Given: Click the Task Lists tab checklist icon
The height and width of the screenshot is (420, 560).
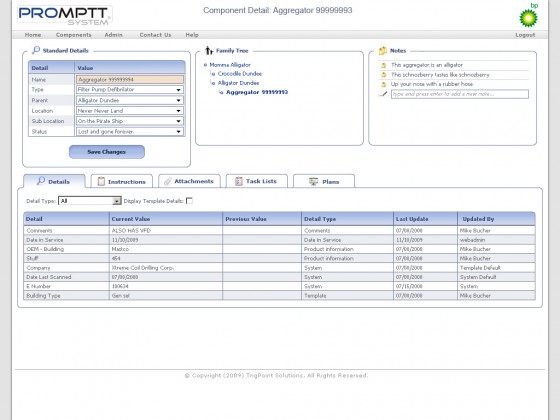Looking at the screenshot, I should pos(239,181).
